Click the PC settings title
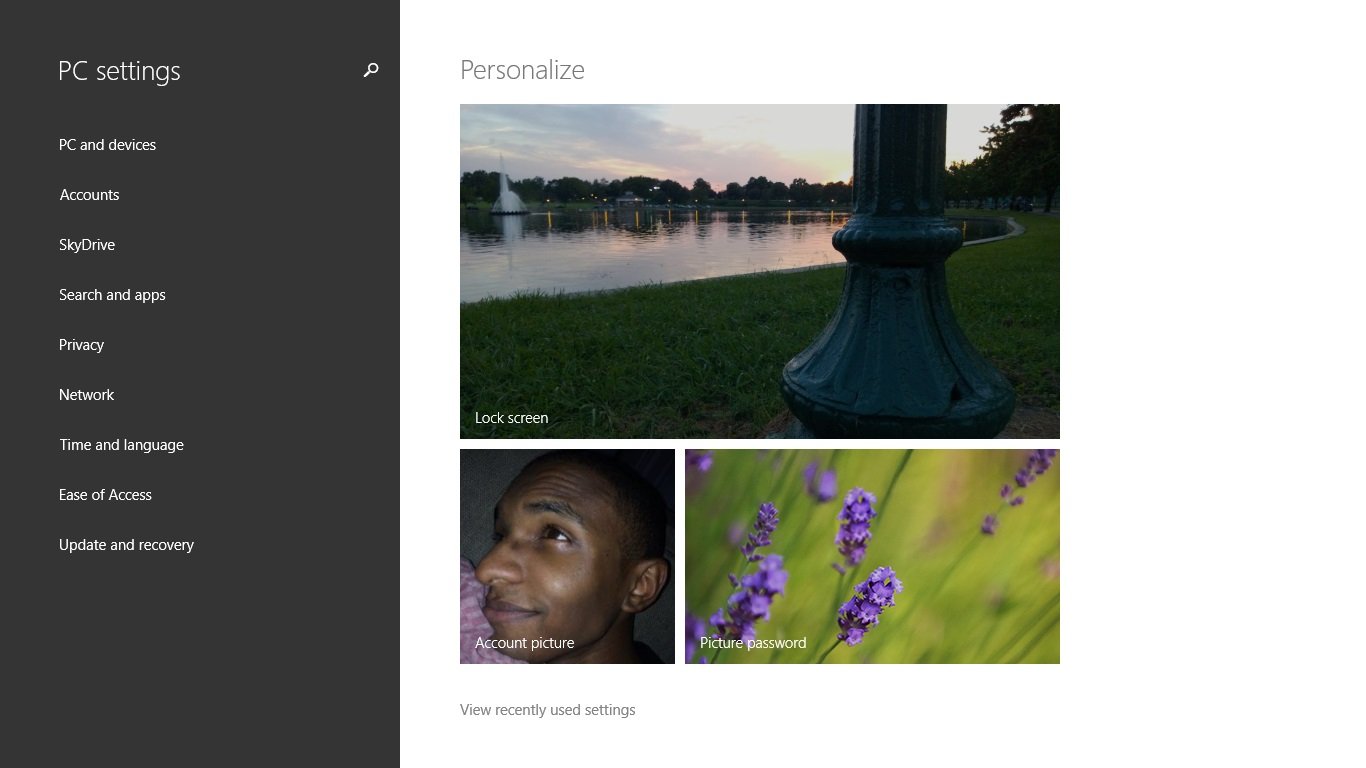This screenshot has width=1366, height=768. (119, 71)
